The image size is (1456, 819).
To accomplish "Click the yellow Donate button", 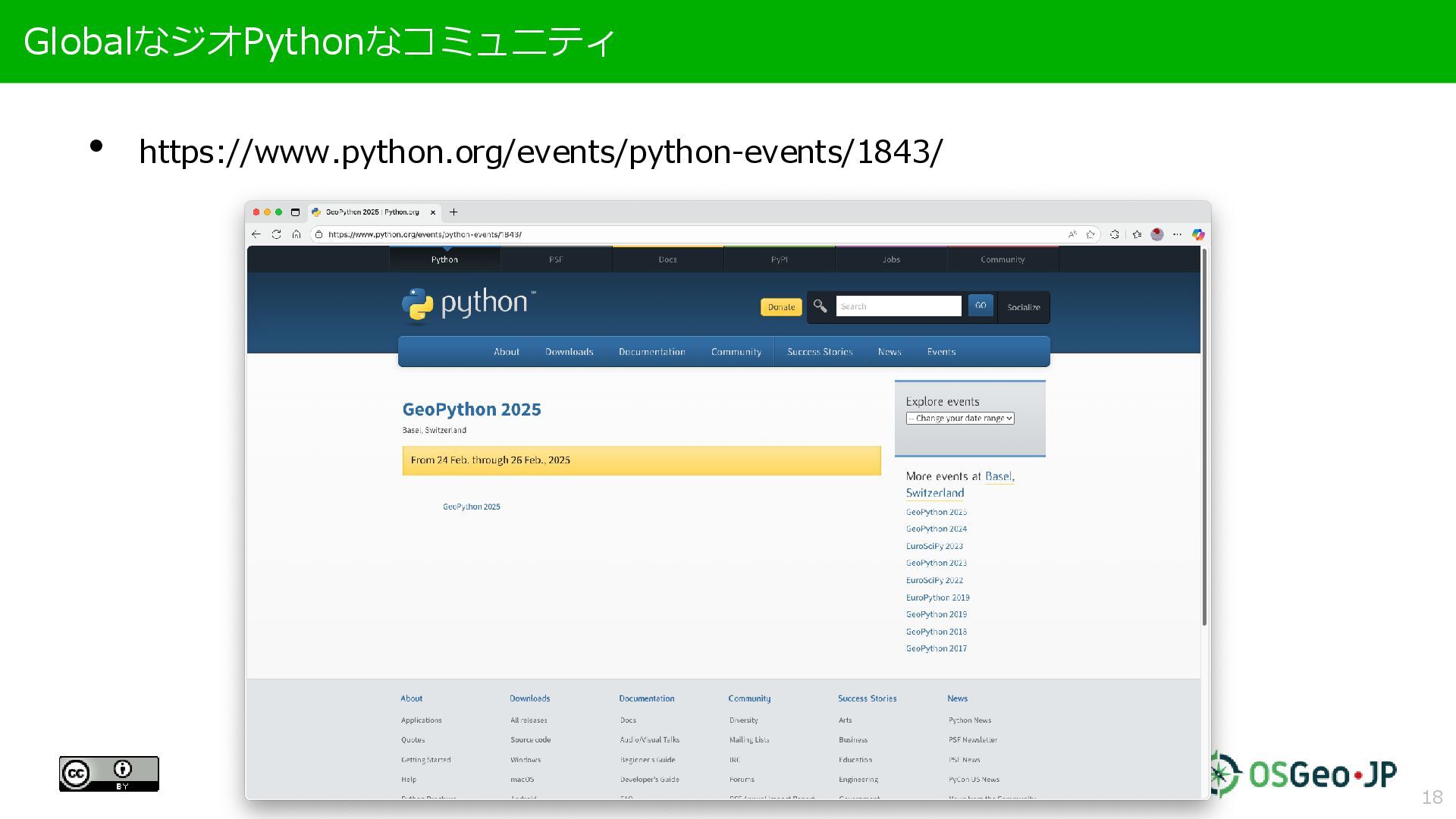I will (x=781, y=307).
